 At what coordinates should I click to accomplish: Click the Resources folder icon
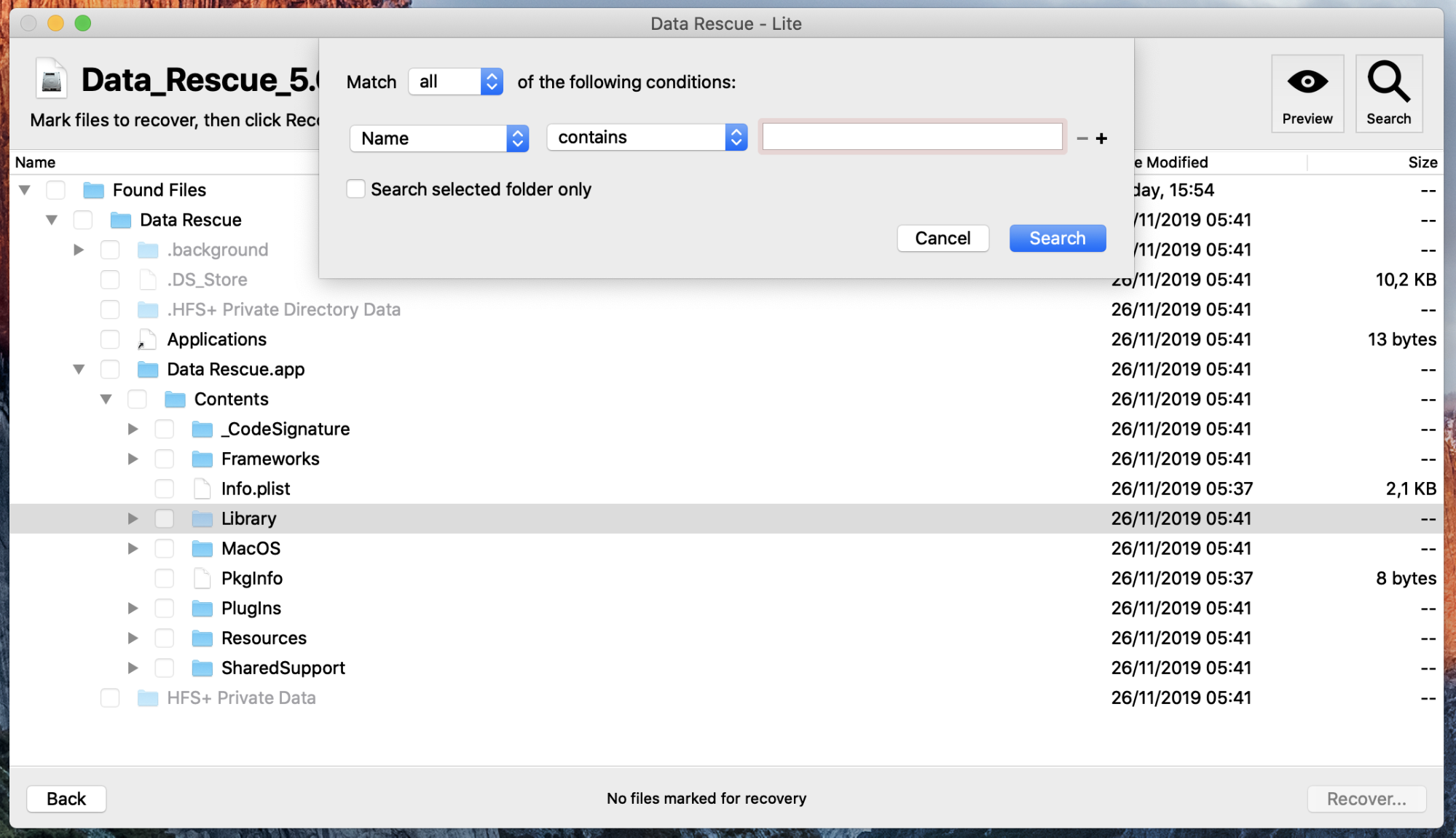click(x=202, y=638)
